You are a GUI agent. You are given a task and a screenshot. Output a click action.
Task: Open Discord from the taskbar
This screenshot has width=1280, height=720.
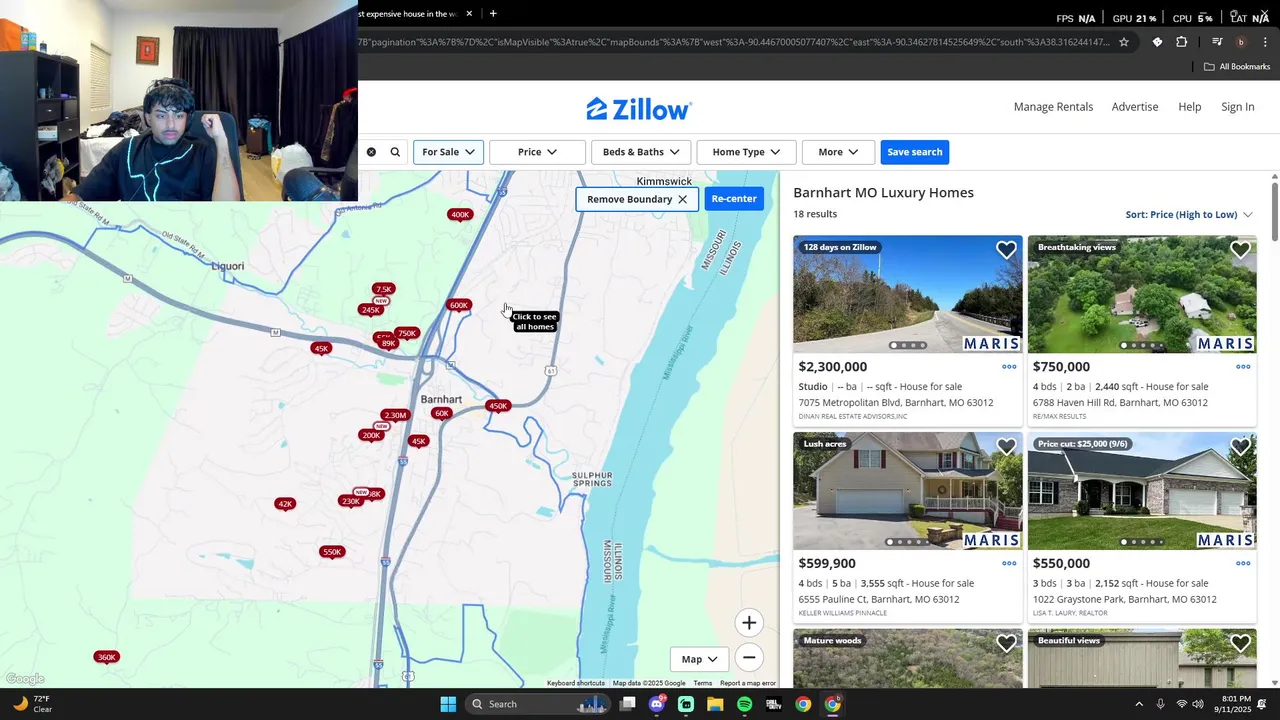pyautogui.click(x=657, y=704)
